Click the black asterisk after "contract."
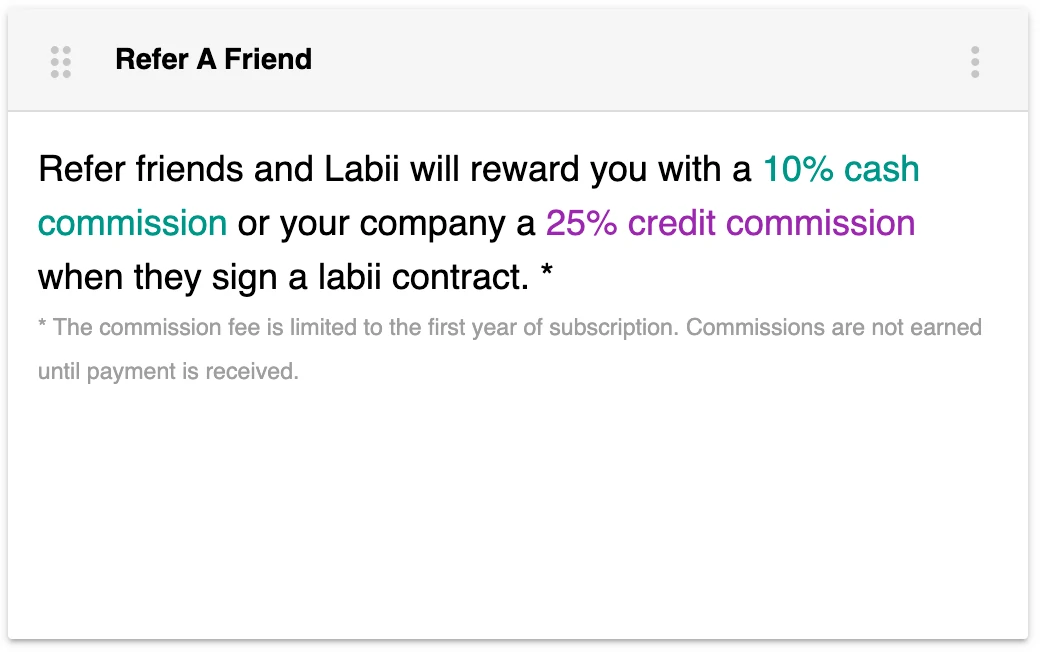This screenshot has width=1040, height=652. [x=546, y=273]
